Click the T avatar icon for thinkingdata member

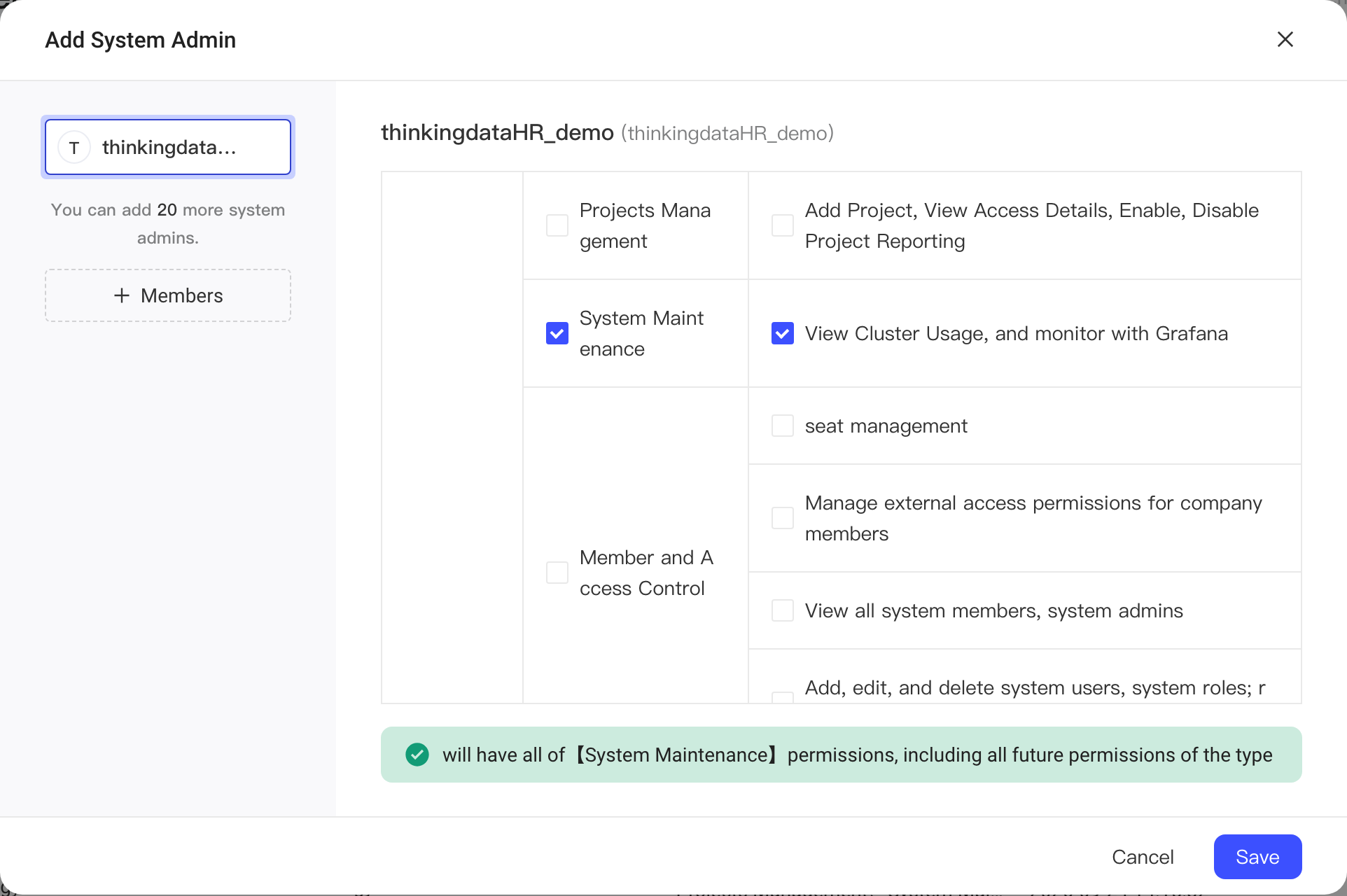(74, 148)
